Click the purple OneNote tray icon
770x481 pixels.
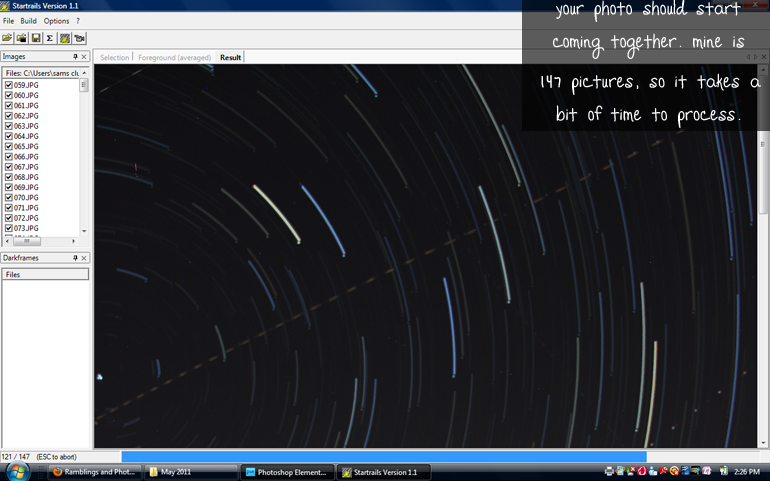point(706,472)
